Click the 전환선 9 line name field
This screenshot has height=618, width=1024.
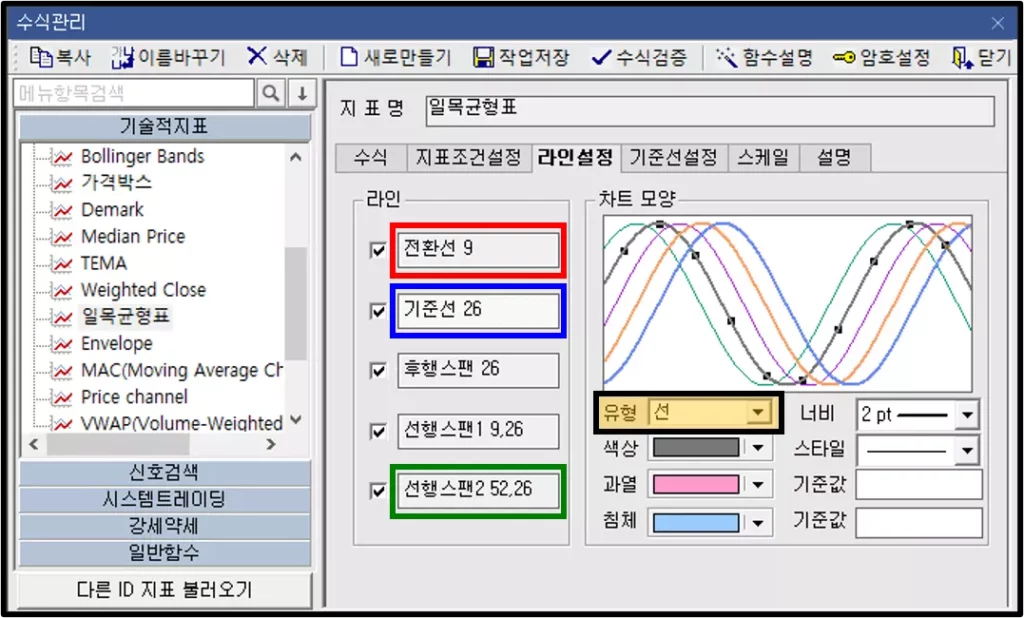coord(478,250)
